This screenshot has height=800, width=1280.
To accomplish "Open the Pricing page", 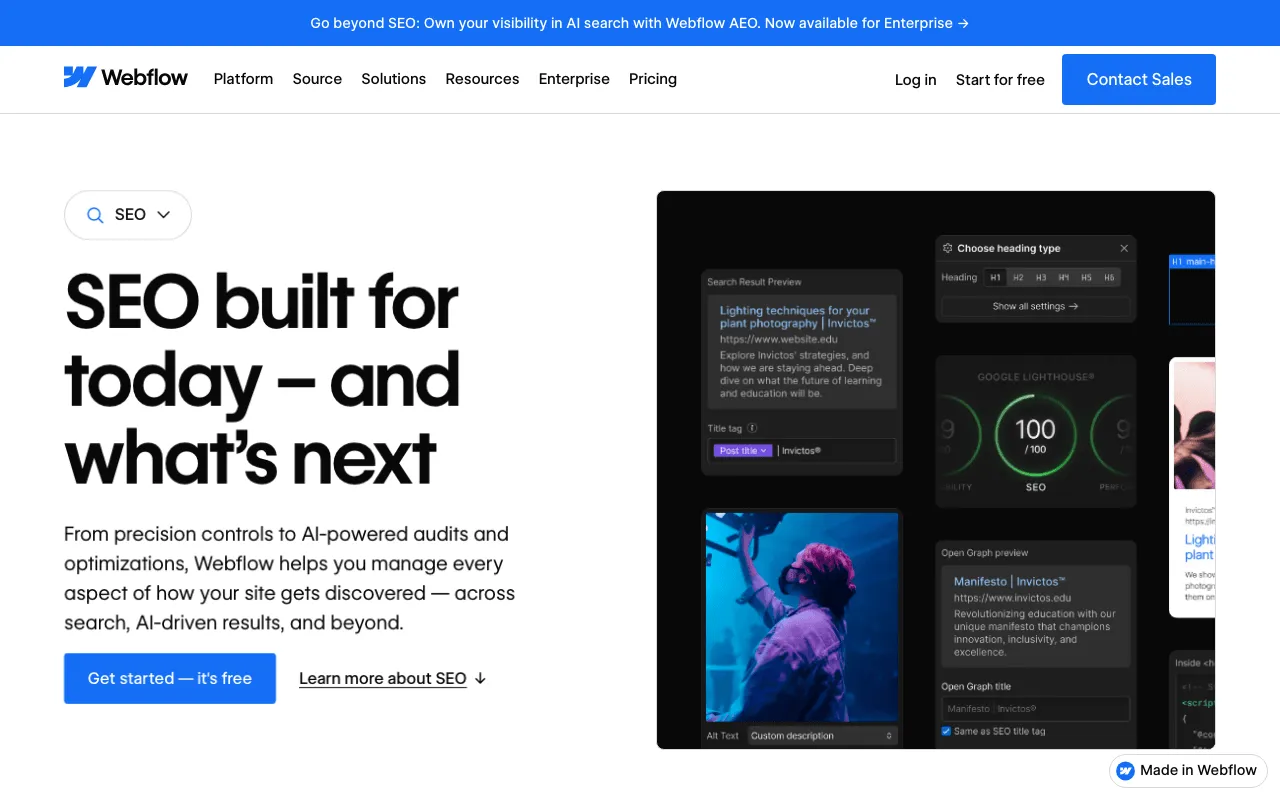I will coord(653,79).
